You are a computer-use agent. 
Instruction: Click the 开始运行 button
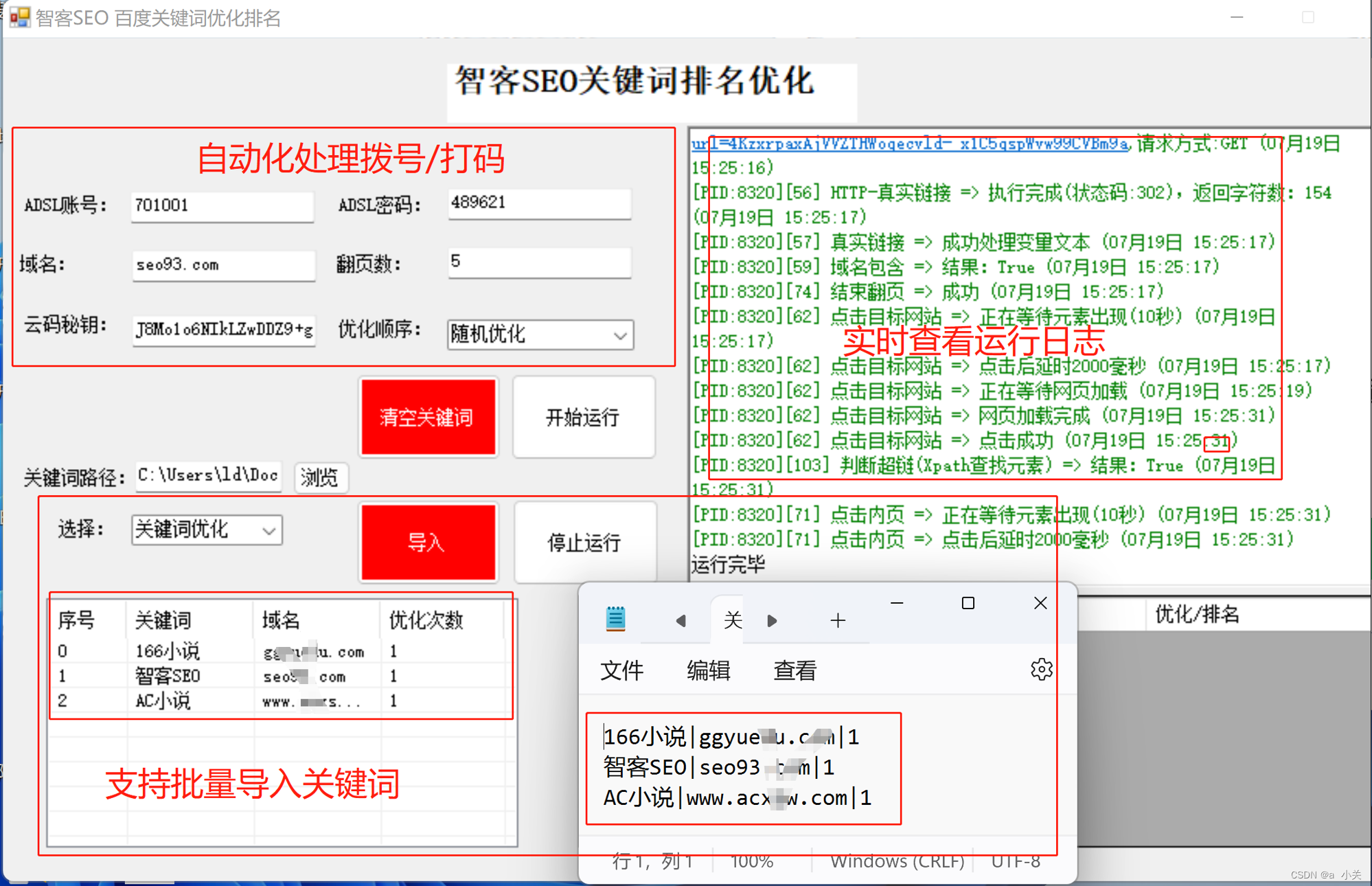(584, 417)
